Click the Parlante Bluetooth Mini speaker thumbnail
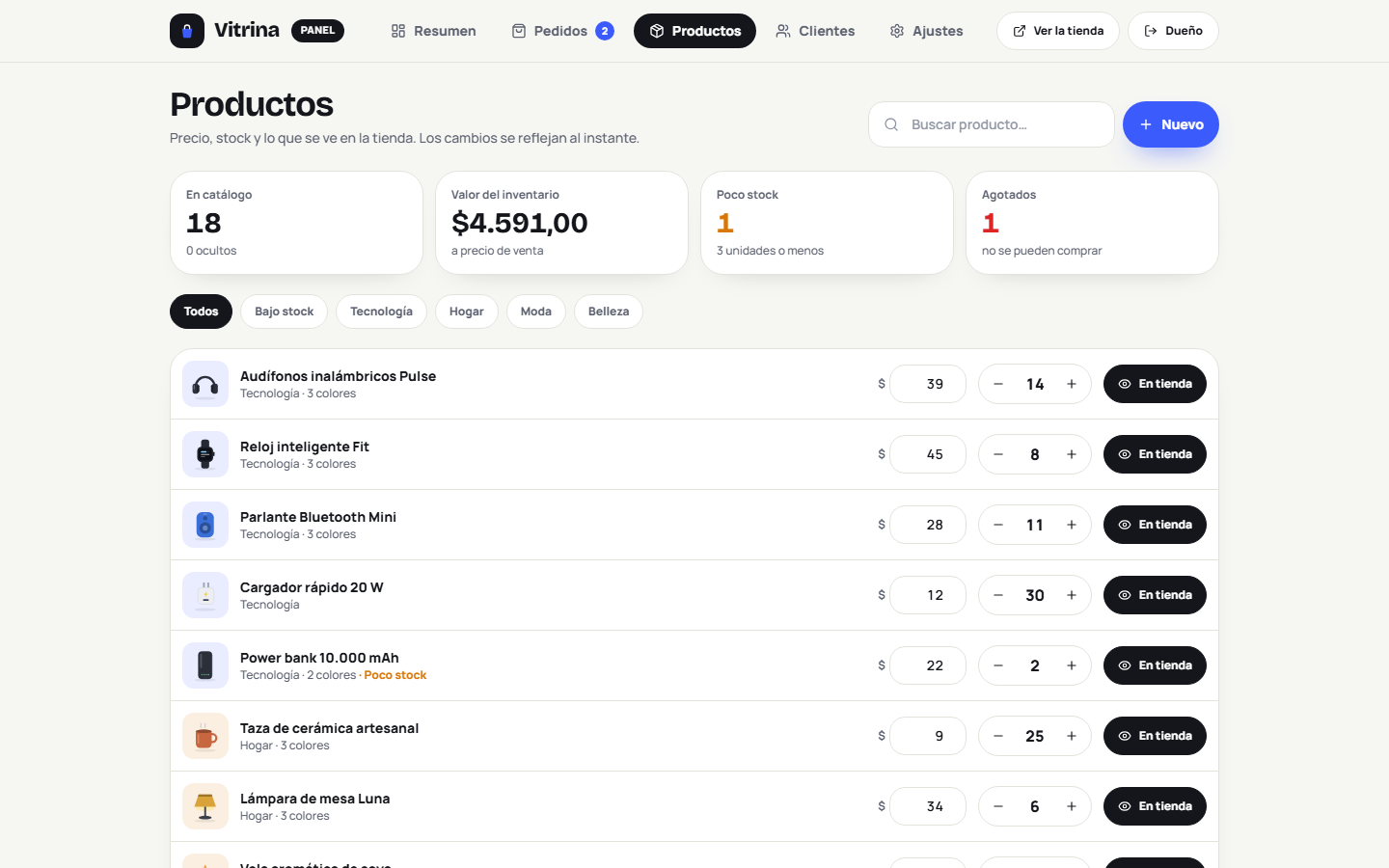This screenshot has height=868, width=1389. (x=205, y=525)
